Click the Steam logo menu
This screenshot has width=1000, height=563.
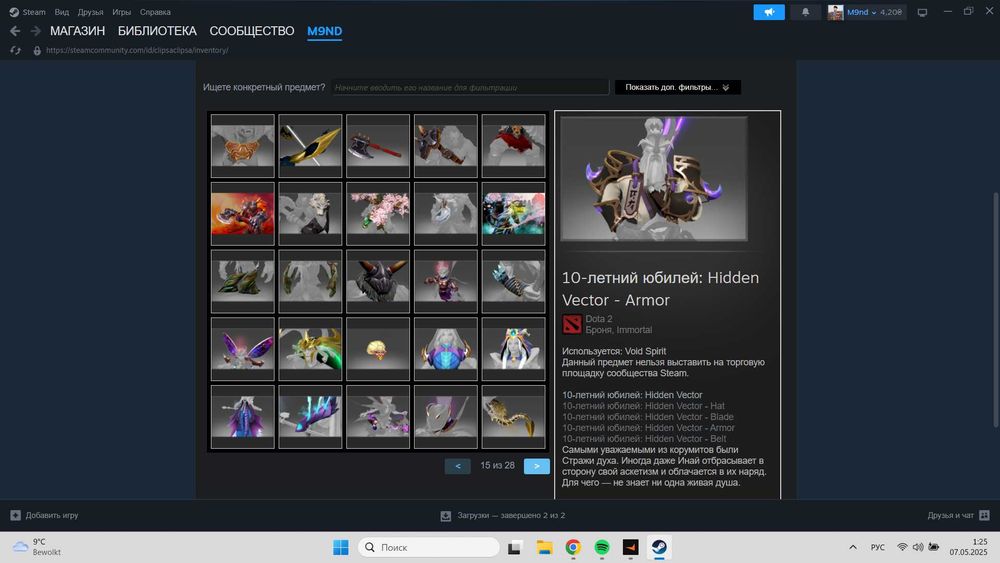(x=27, y=12)
